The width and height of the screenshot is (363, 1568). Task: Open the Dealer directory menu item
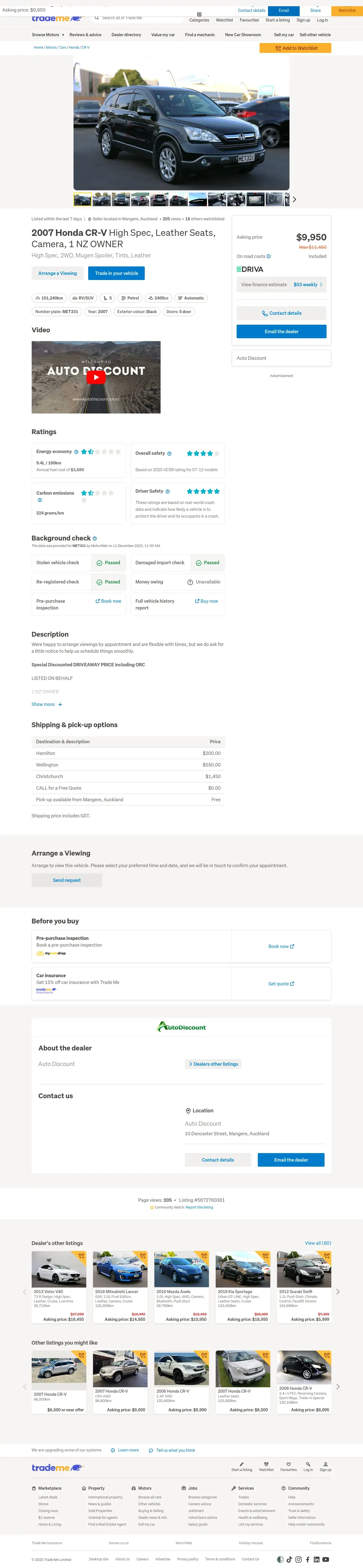126,35
